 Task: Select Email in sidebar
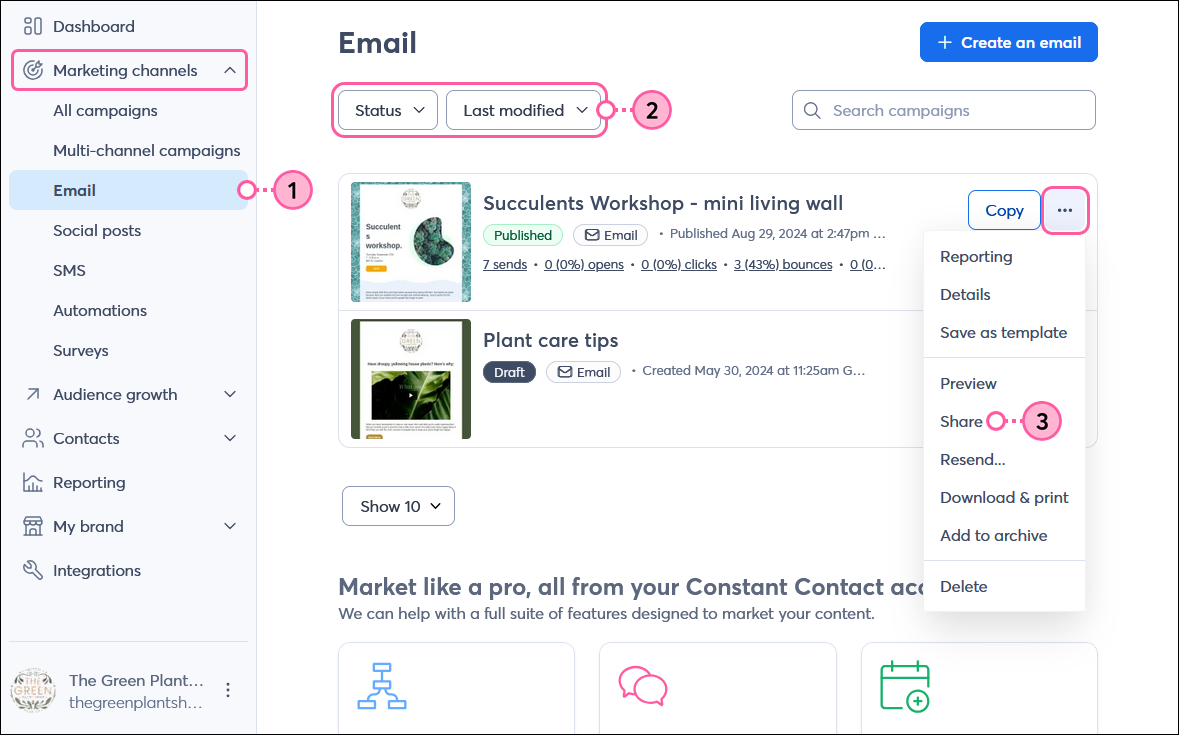tap(129, 190)
